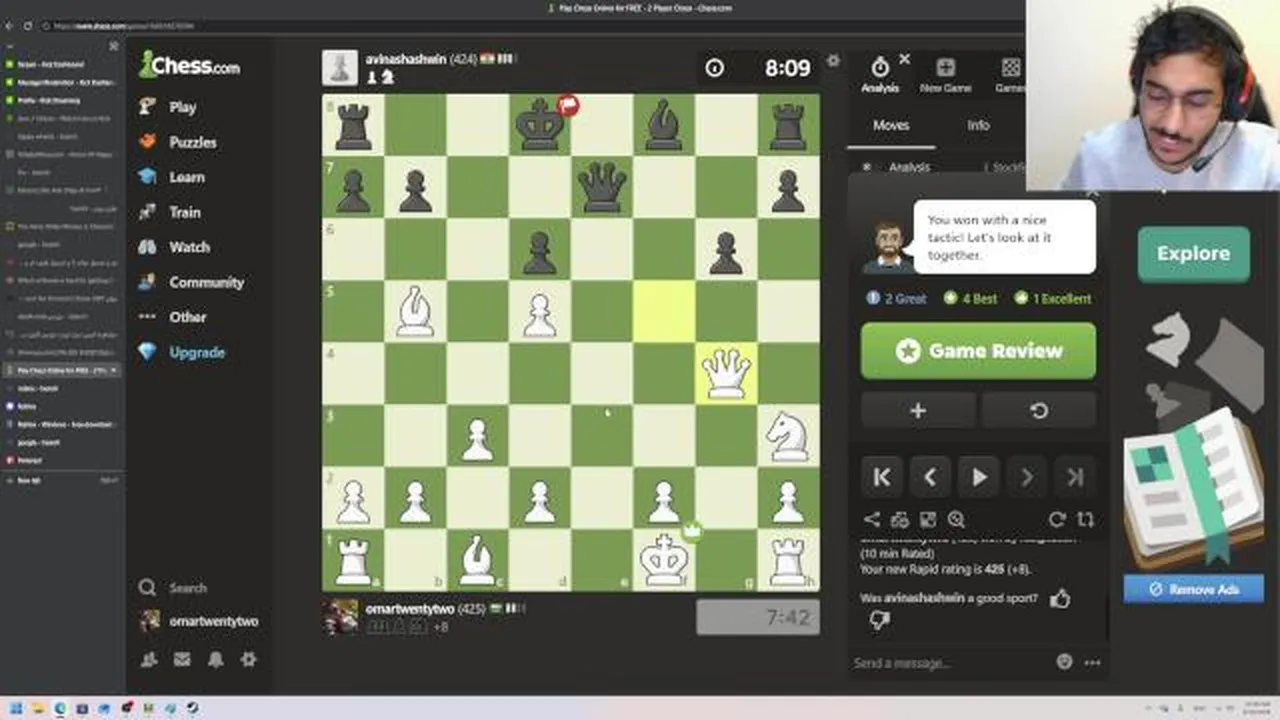Click the Analysis stopwatch icon
Screen dimensions: 1280x720
pyautogui.click(x=880, y=67)
